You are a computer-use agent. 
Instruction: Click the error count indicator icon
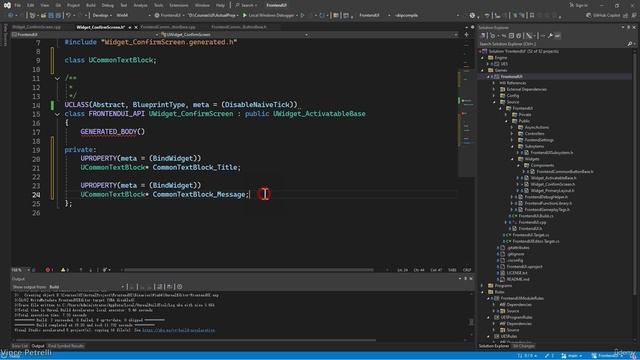[x=49, y=270]
